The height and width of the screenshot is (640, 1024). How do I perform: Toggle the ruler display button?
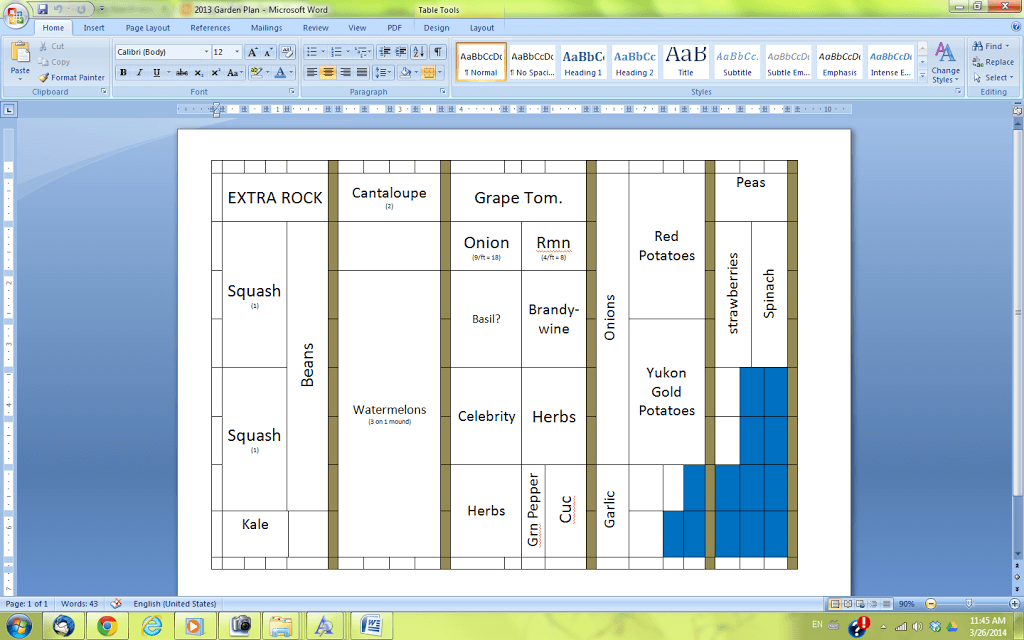1017,111
